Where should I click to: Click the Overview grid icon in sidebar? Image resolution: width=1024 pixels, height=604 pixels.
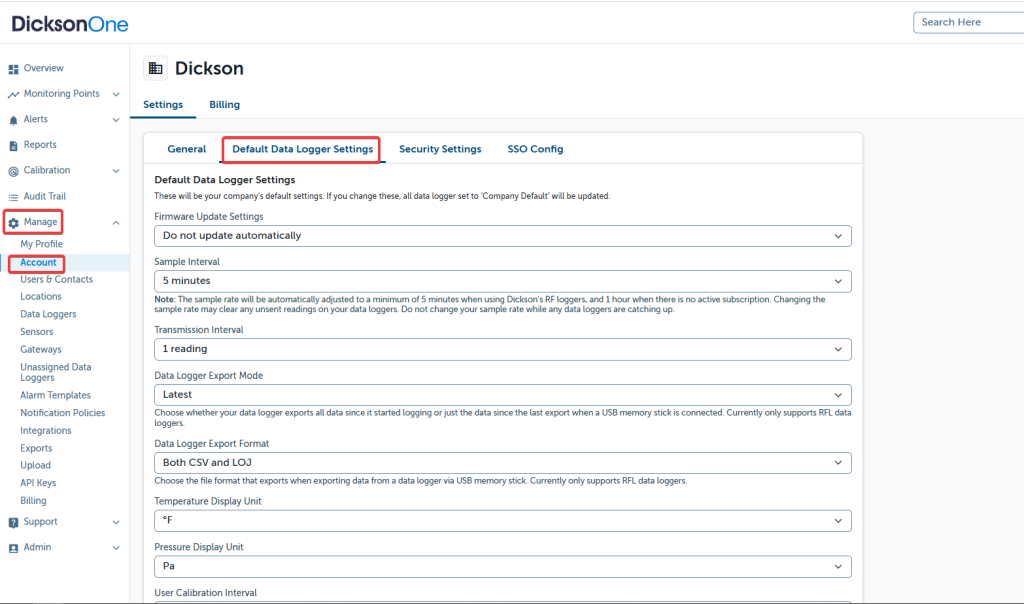(x=14, y=69)
